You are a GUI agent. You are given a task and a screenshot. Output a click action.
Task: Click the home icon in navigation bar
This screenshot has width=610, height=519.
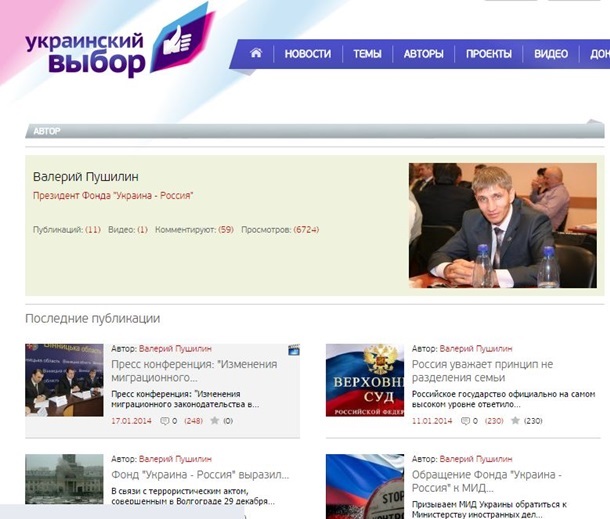(256, 54)
